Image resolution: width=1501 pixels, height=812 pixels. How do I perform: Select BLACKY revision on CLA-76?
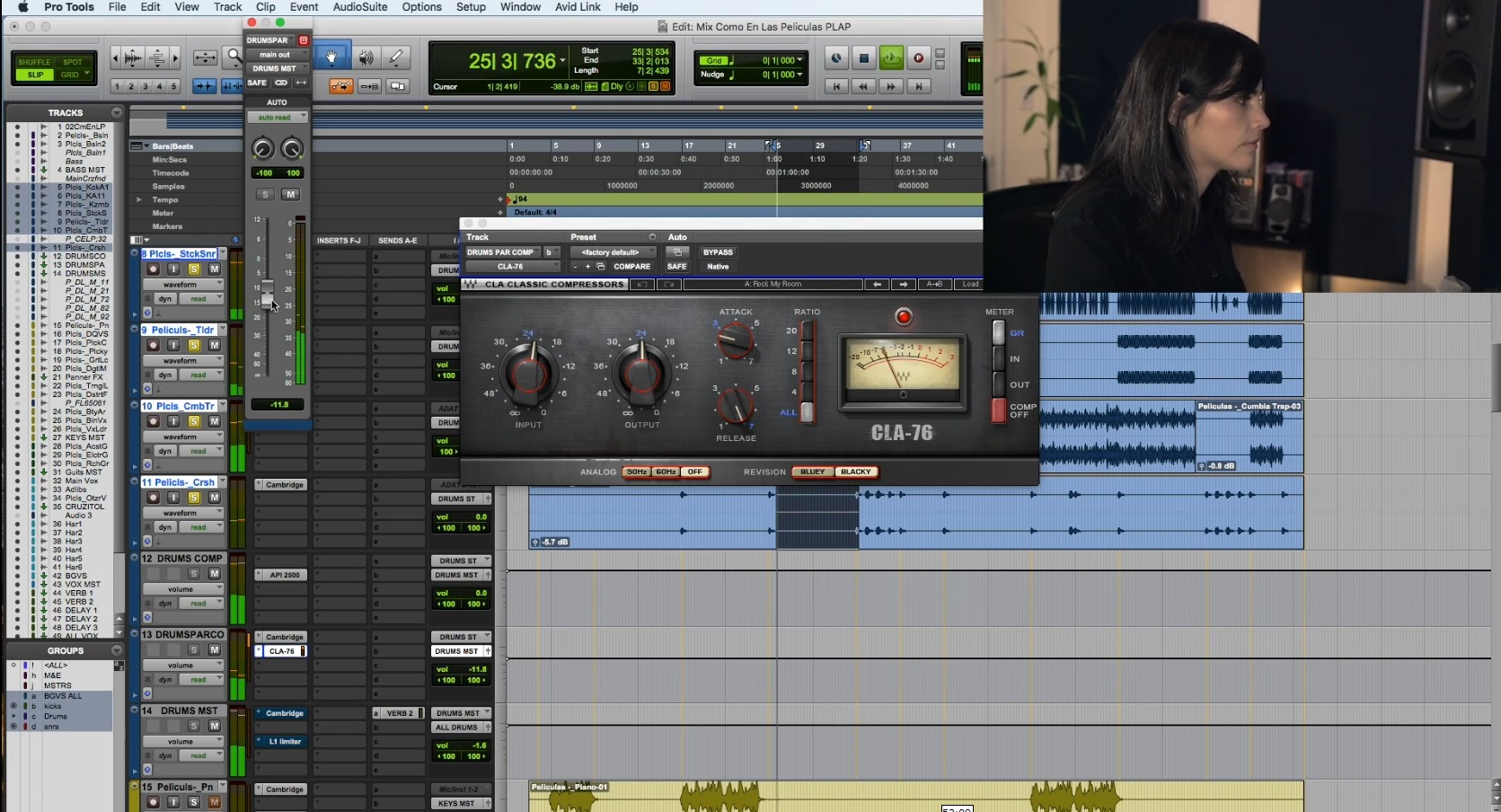click(x=856, y=472)
